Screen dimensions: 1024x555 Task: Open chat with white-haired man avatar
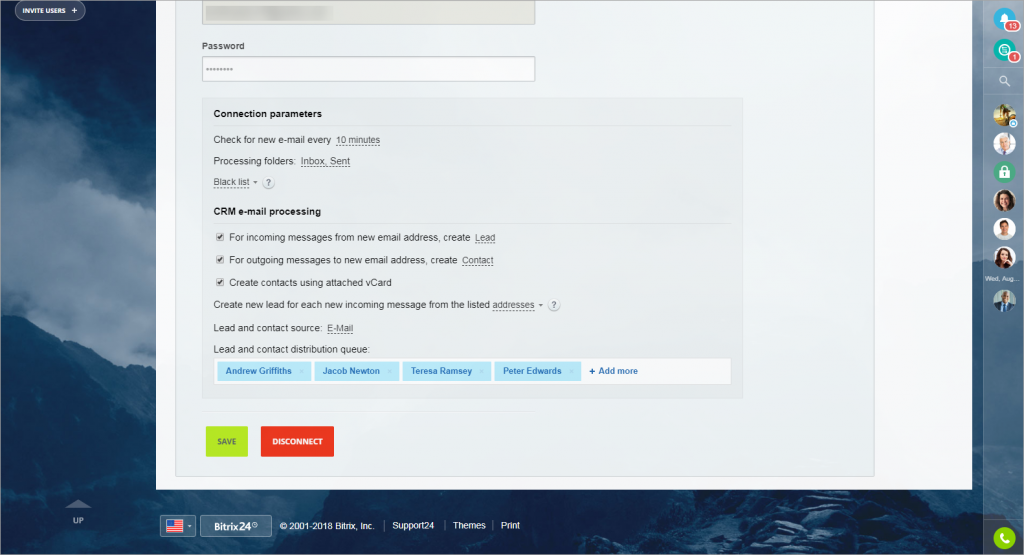(1004, 144)
